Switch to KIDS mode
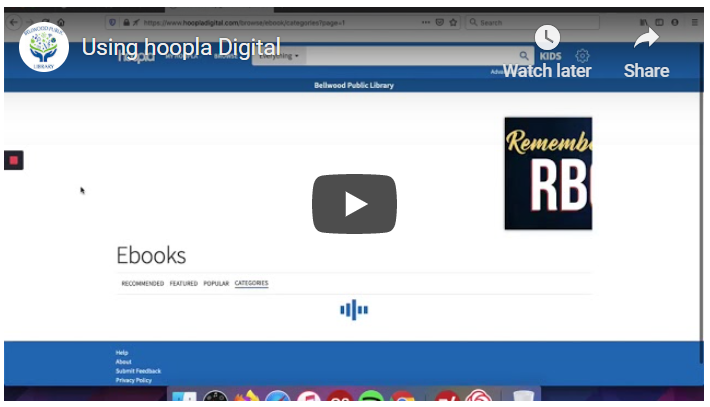Screen dimensions: 710x407 click(550, 56)
